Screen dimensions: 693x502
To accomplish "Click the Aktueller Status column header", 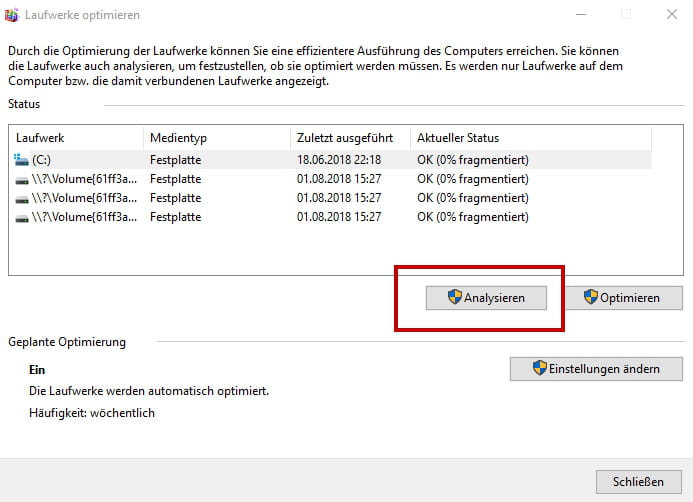I will 457,138.
